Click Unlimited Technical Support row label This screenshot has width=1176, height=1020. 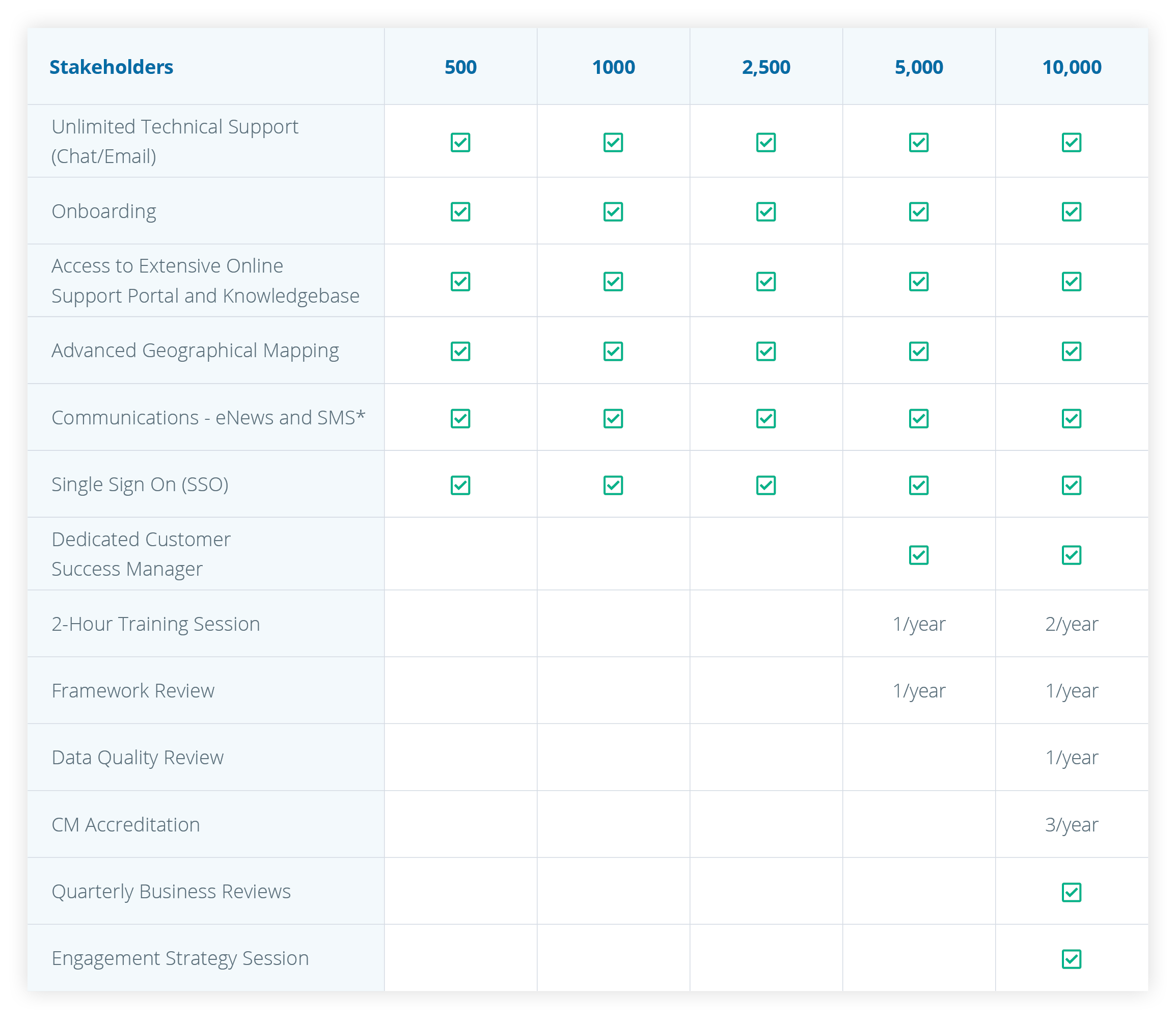click(174, 141)
